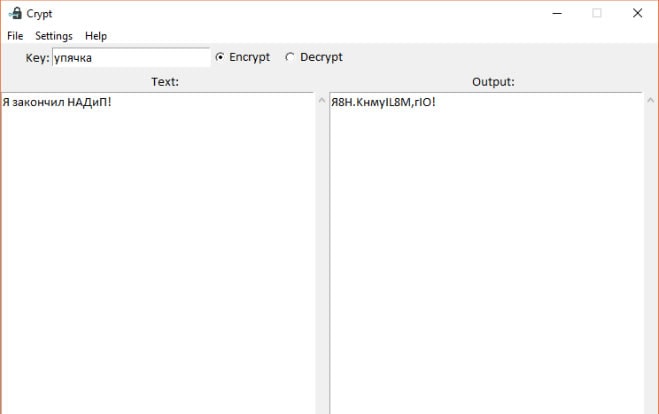Click the Output pane scrollbar track
The width and height of the screenshot is (659, 414).
650,260
